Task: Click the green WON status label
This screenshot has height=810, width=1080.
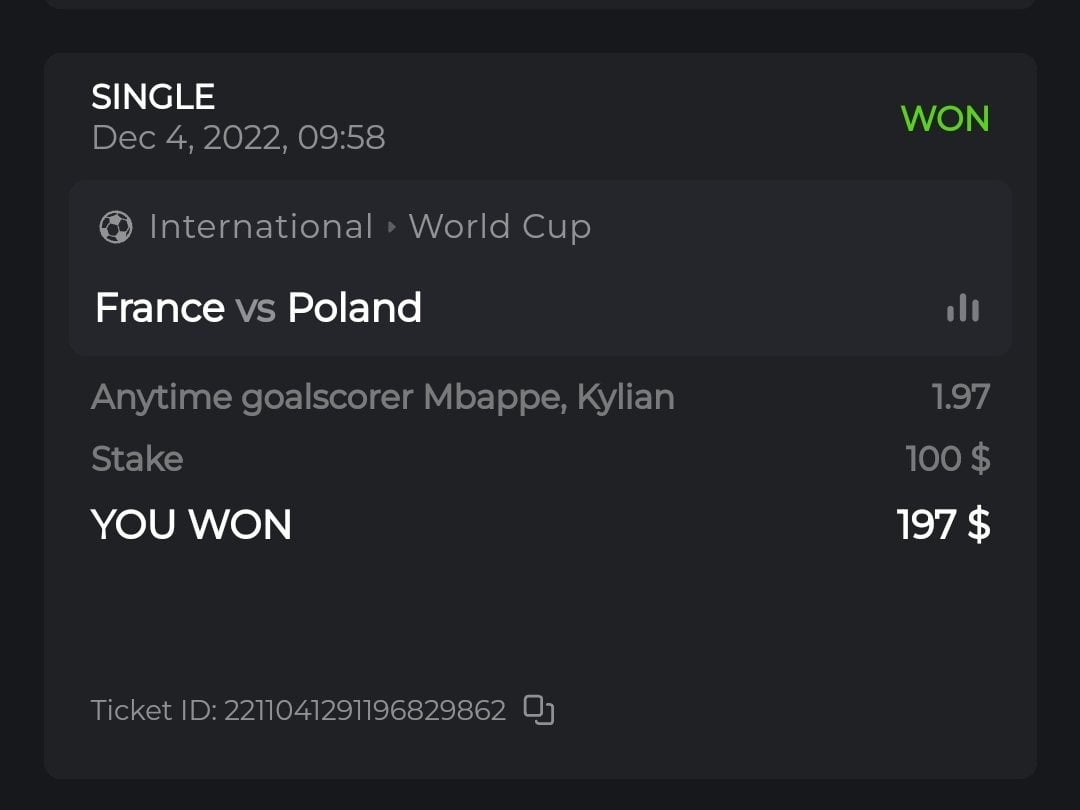Action: pyautogui.click(x=944, y=119)
